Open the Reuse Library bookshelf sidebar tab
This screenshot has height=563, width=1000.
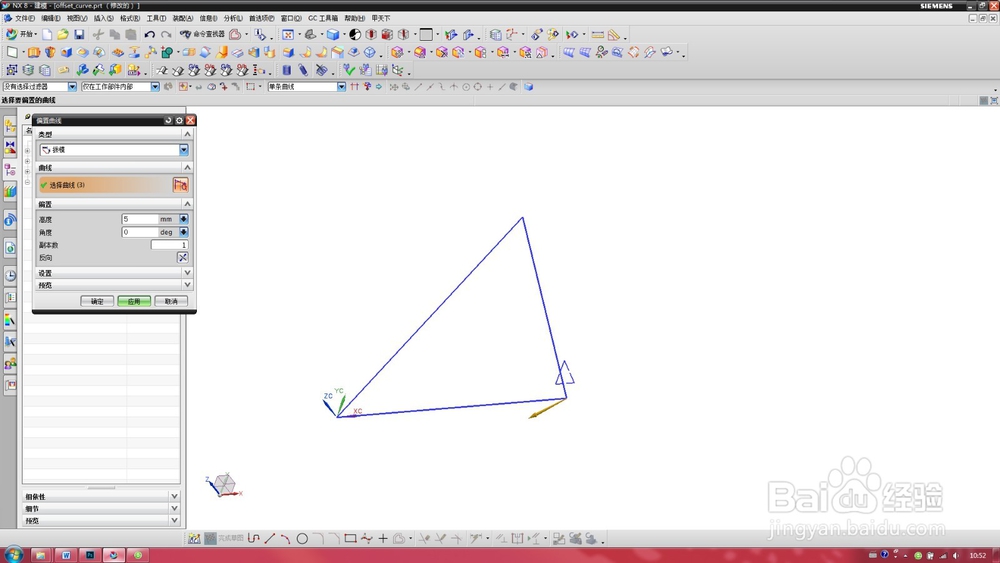[10, 191]
